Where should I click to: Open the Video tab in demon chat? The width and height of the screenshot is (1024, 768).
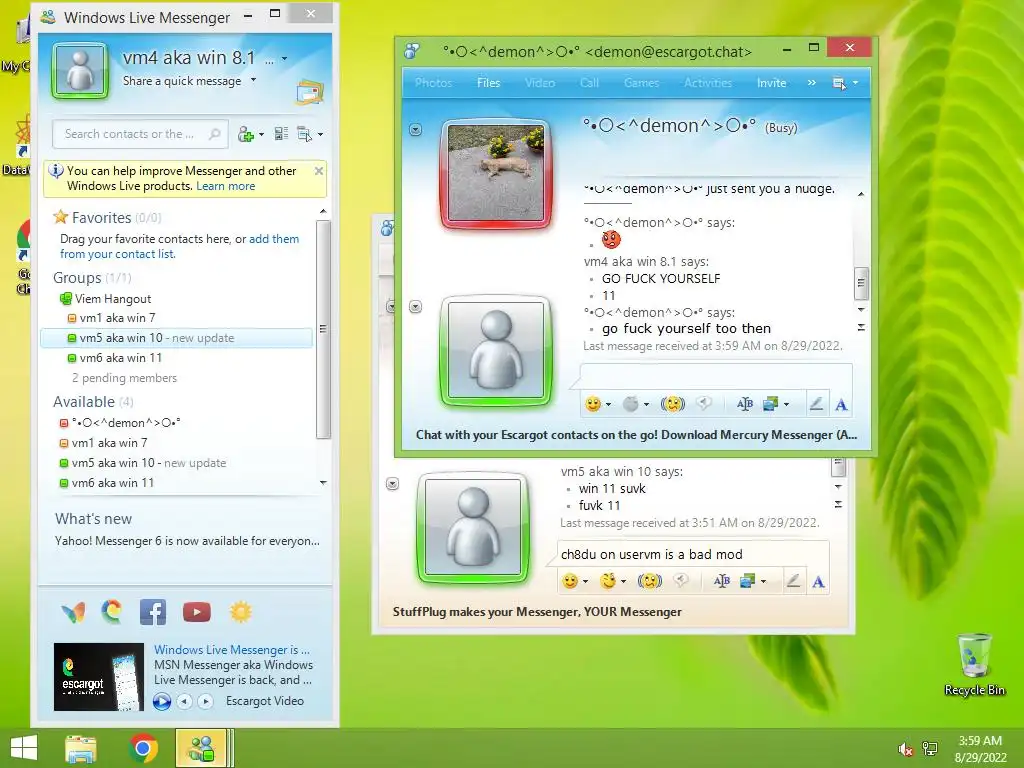coord(540,83)
